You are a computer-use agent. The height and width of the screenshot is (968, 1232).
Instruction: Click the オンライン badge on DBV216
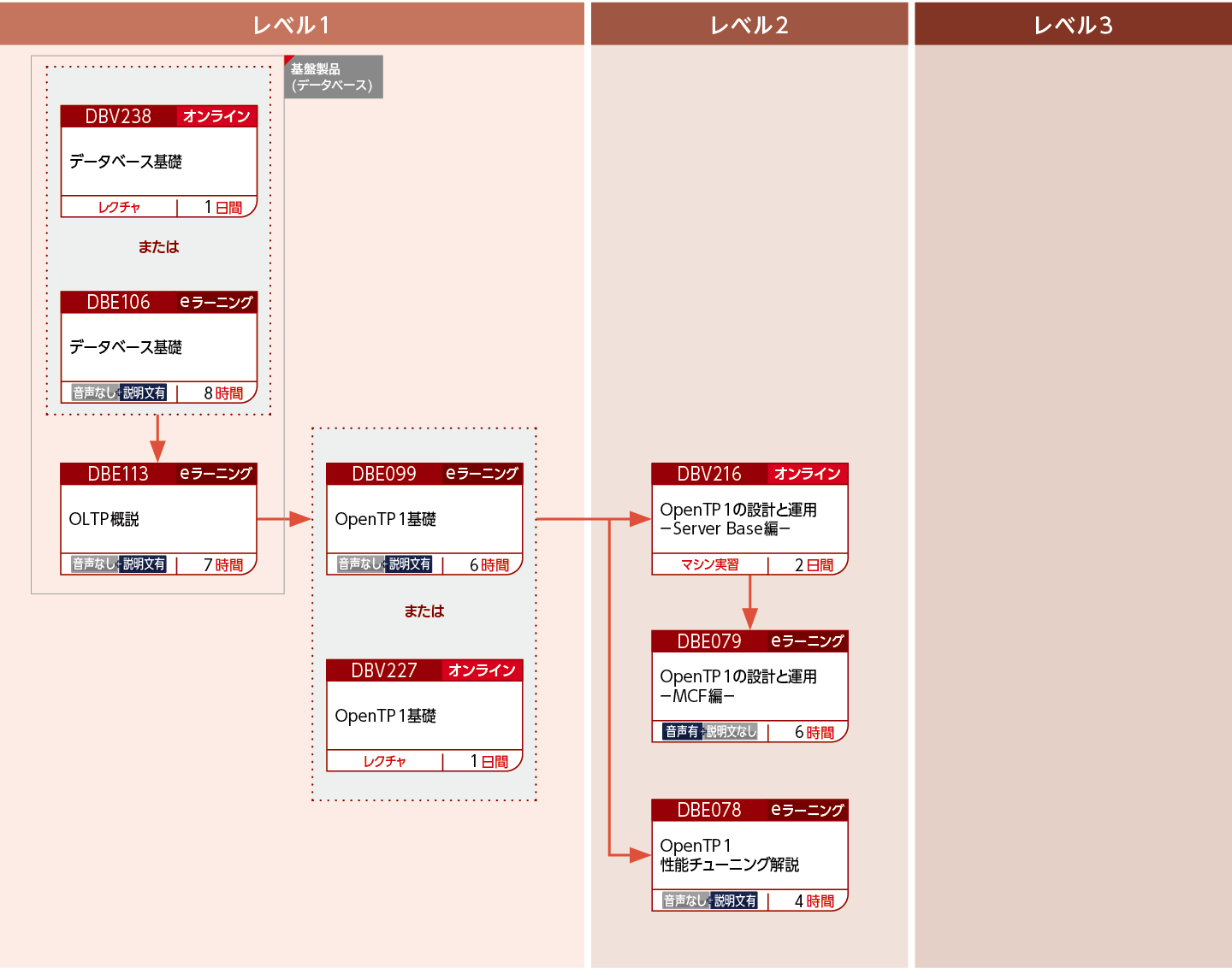click(807, 474)
